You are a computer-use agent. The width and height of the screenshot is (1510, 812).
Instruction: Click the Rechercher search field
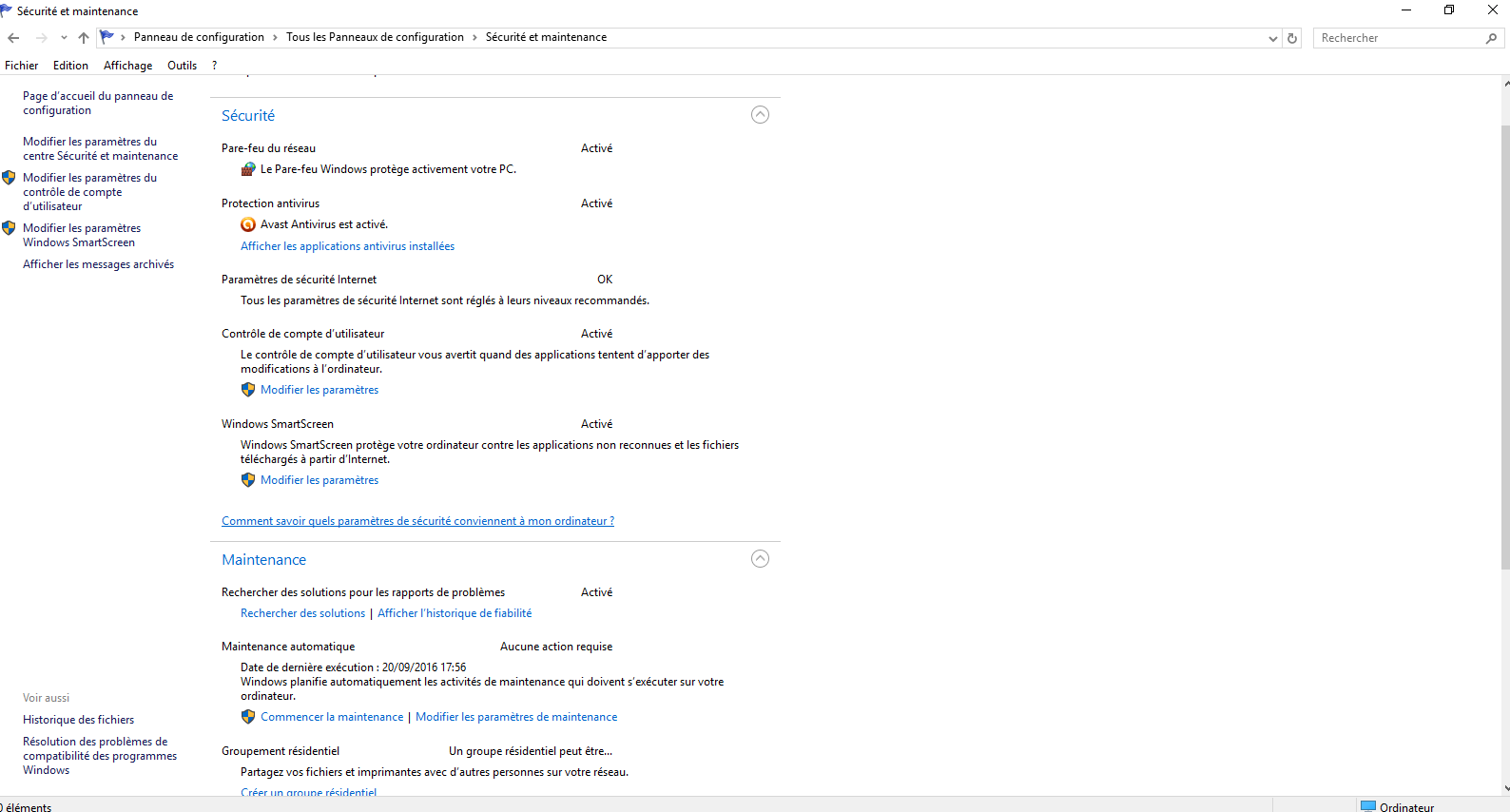(x=1399, y=38)
